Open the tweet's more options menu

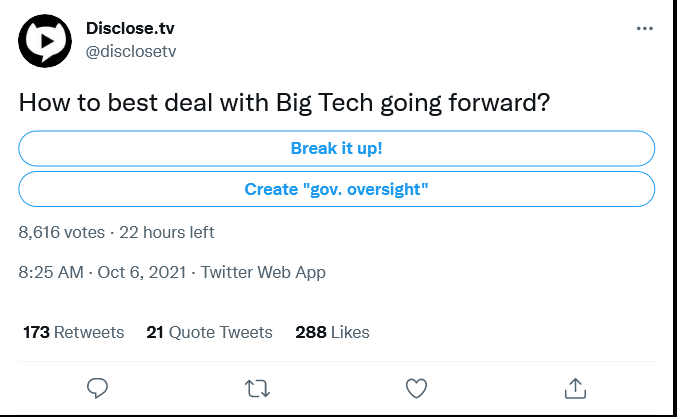644,28
